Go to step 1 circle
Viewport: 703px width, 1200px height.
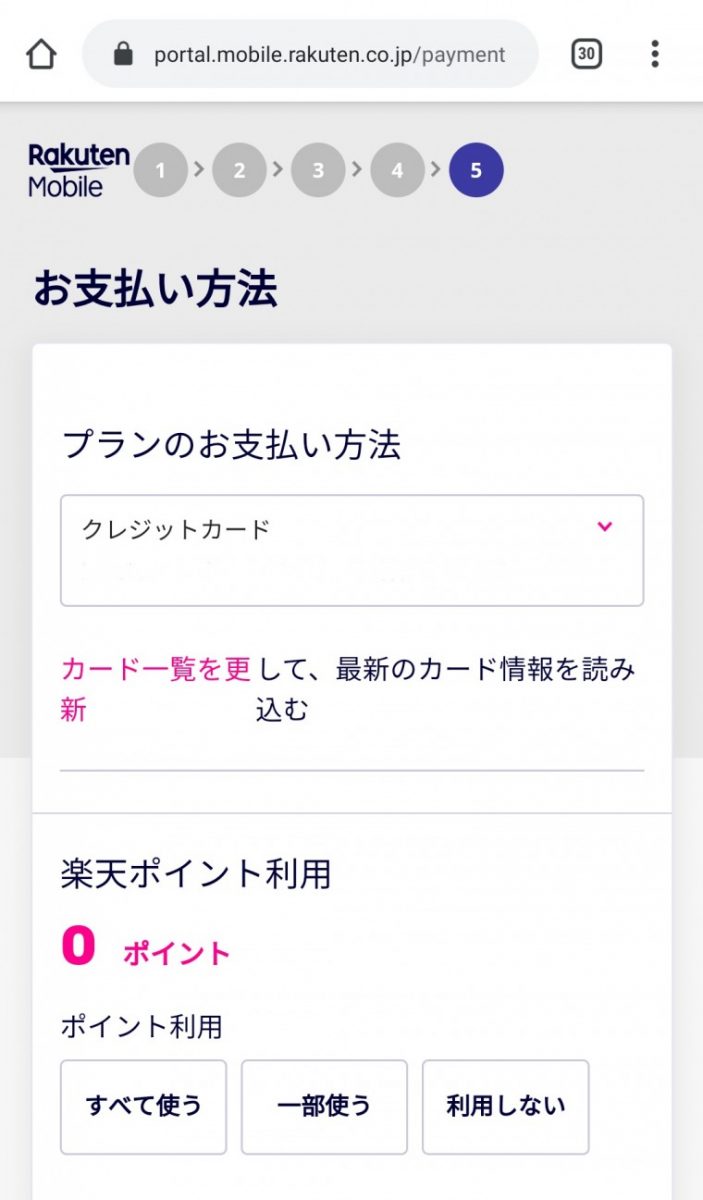click(160, 170)
